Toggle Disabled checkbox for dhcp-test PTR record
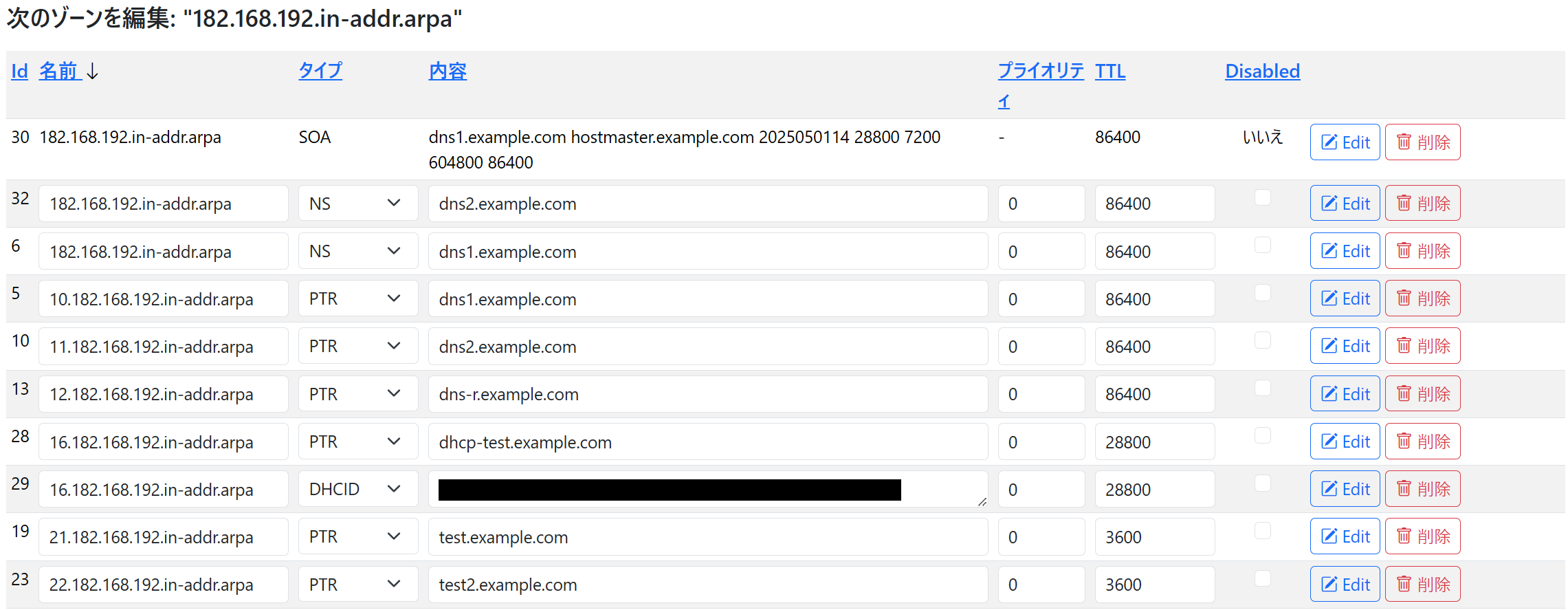This screenshot has width=1568, height=610. point(1262,435)
